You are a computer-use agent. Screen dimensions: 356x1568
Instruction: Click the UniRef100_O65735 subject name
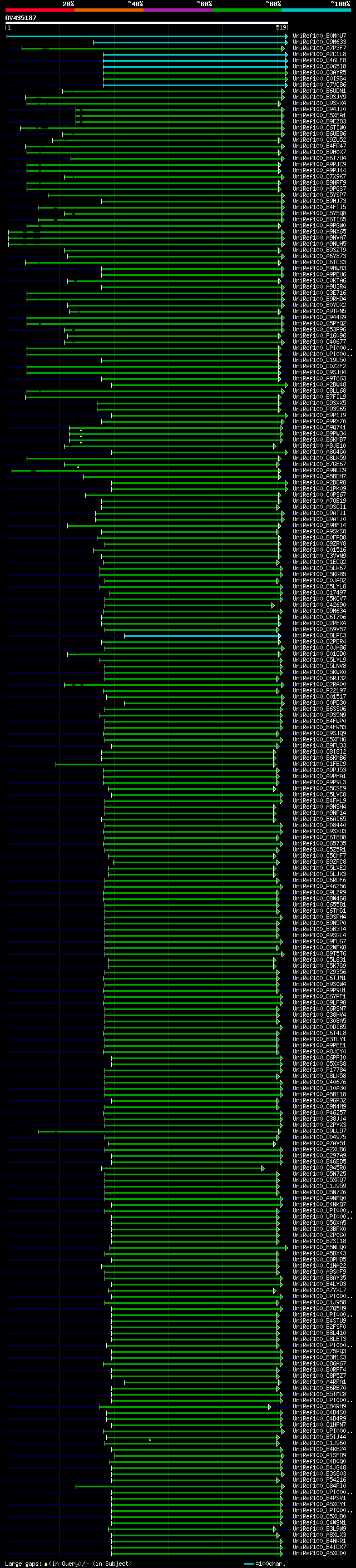pyautogui.click(x=319, y=844)
